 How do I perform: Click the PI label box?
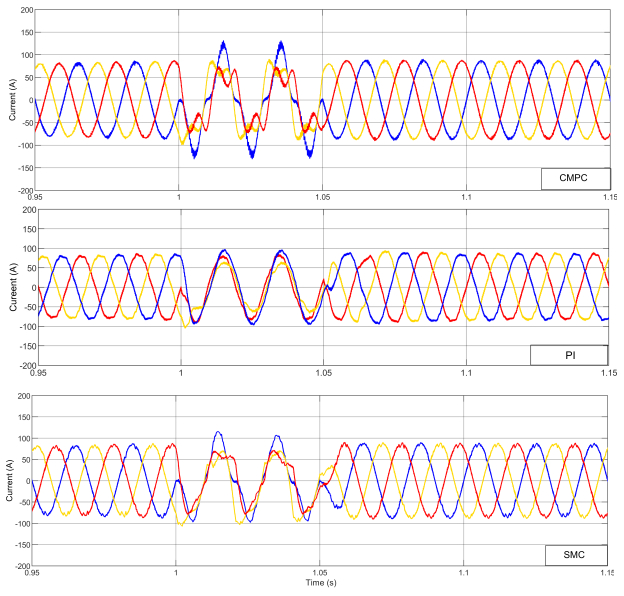pyautogui.click(x=570, y=355)
